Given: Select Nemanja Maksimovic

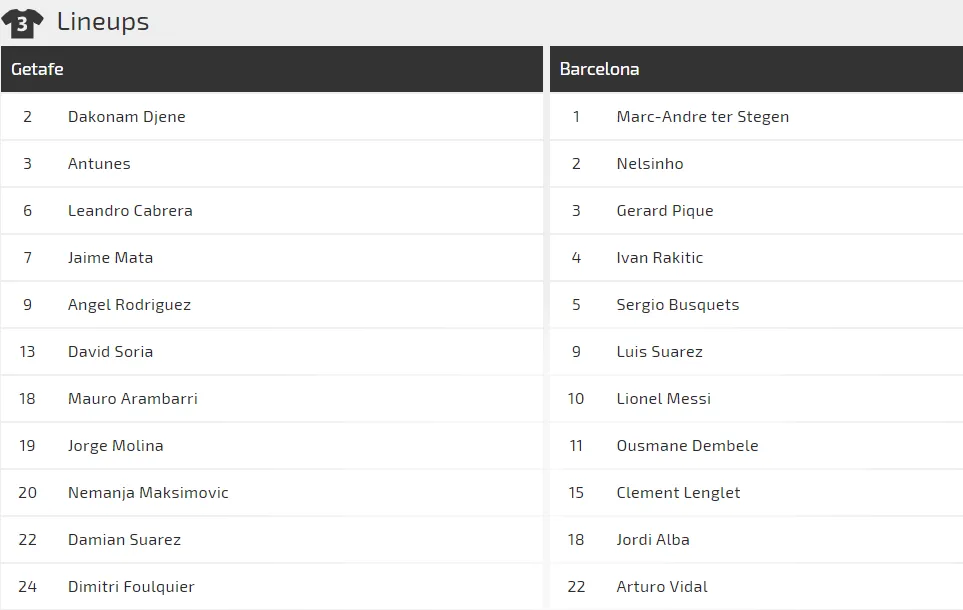Looking at the screenshot, I should pyautogui.click(x=148, y=493).
